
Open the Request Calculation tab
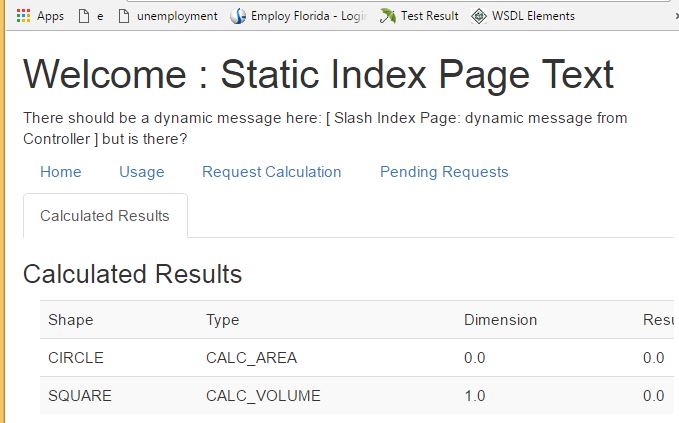click(271, 172)
